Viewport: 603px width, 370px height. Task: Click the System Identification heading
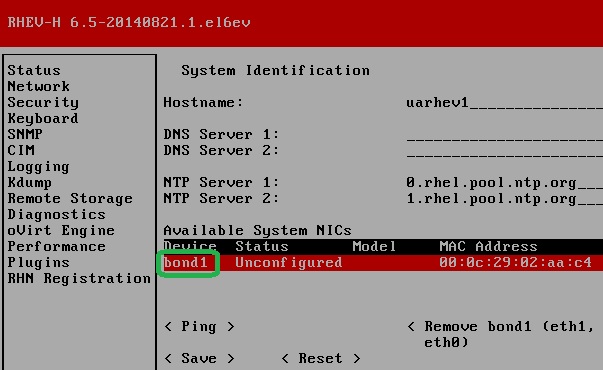(275, 71)
